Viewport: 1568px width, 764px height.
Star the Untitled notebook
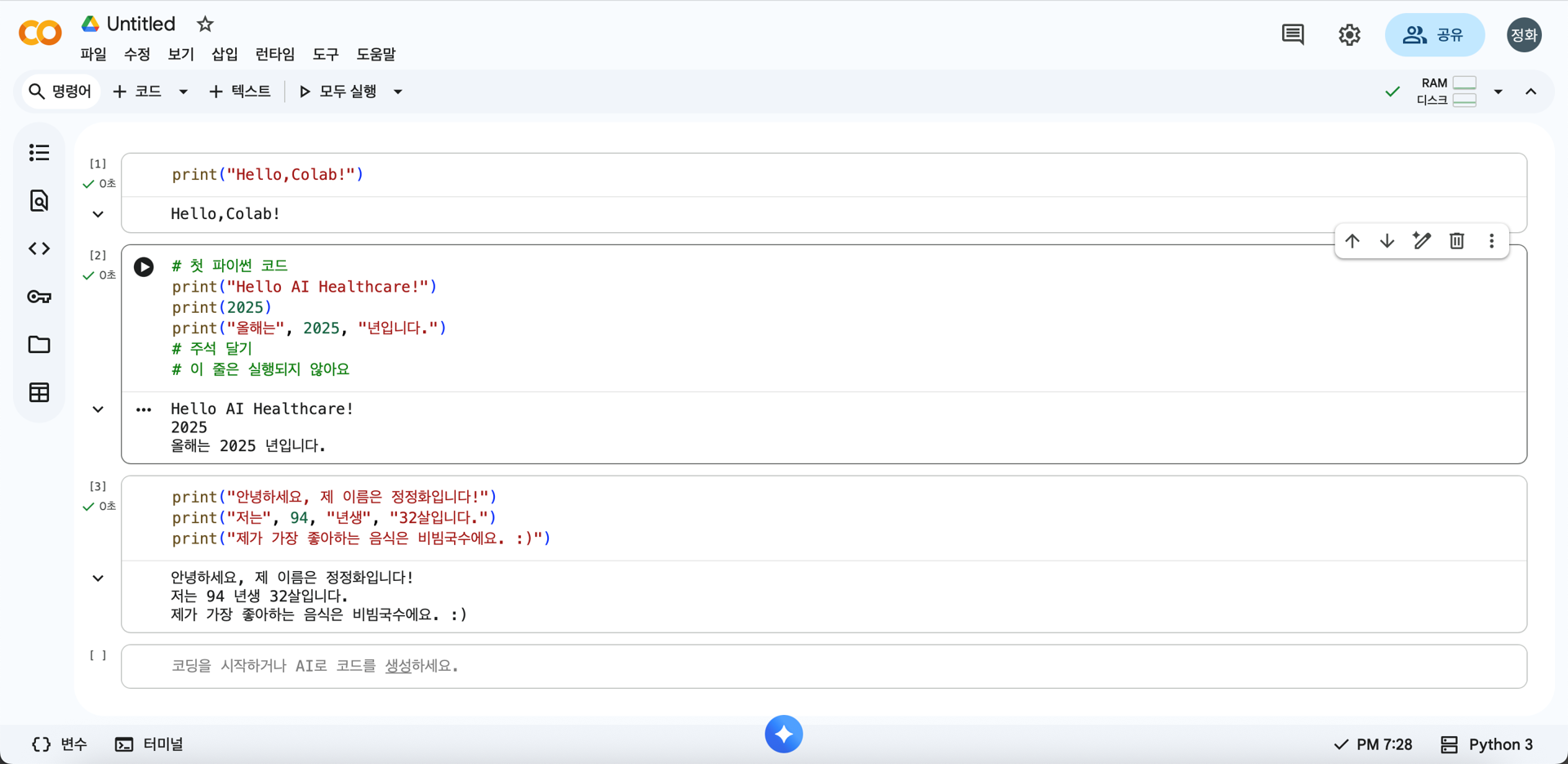pyautogui.click(x=205, y=25)
